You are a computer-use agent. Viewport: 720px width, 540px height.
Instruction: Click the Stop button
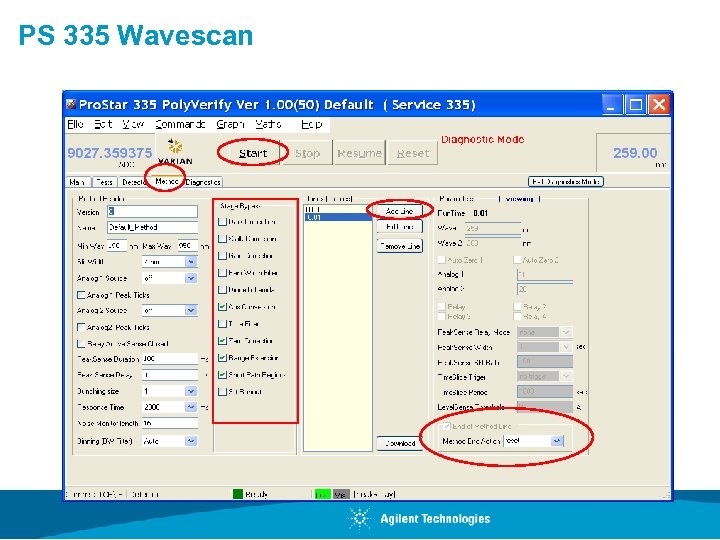coord(307,153)
